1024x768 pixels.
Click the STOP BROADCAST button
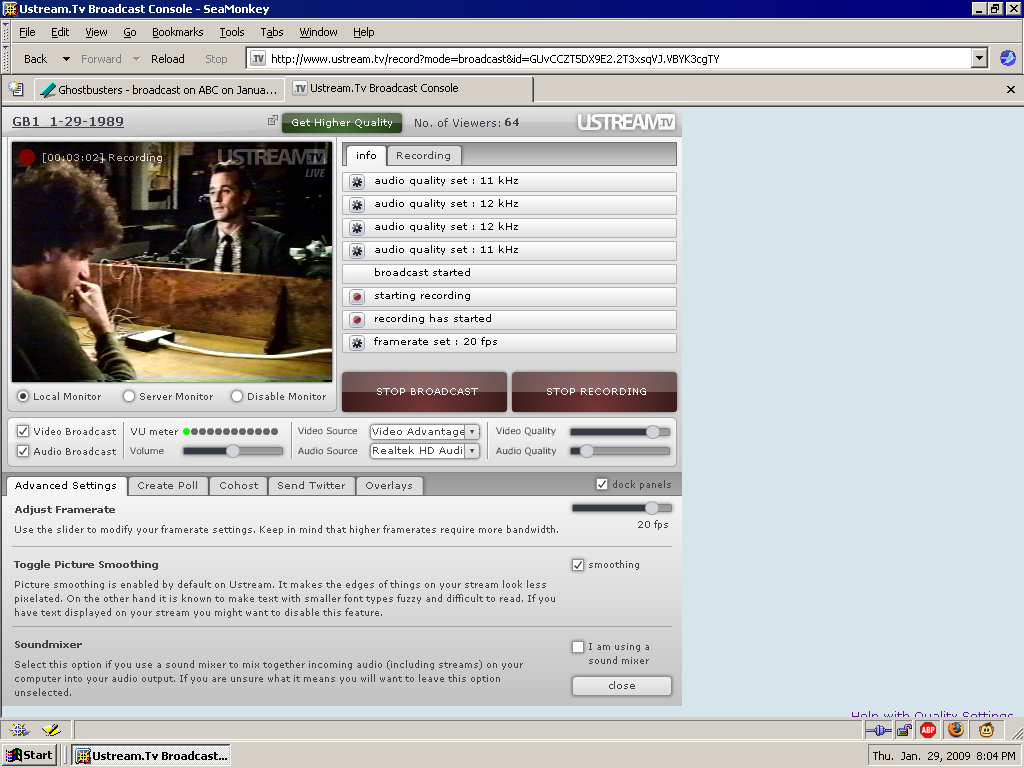(424, 392)
